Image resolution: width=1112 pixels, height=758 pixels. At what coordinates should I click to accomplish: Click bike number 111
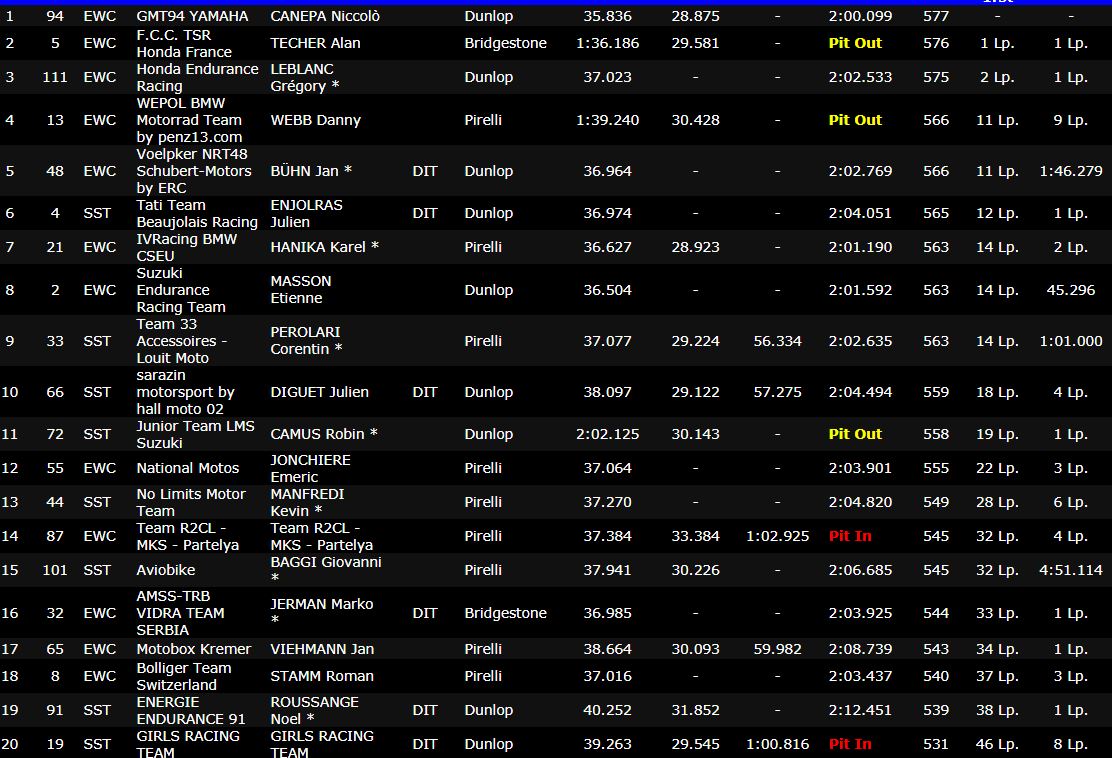55,77
